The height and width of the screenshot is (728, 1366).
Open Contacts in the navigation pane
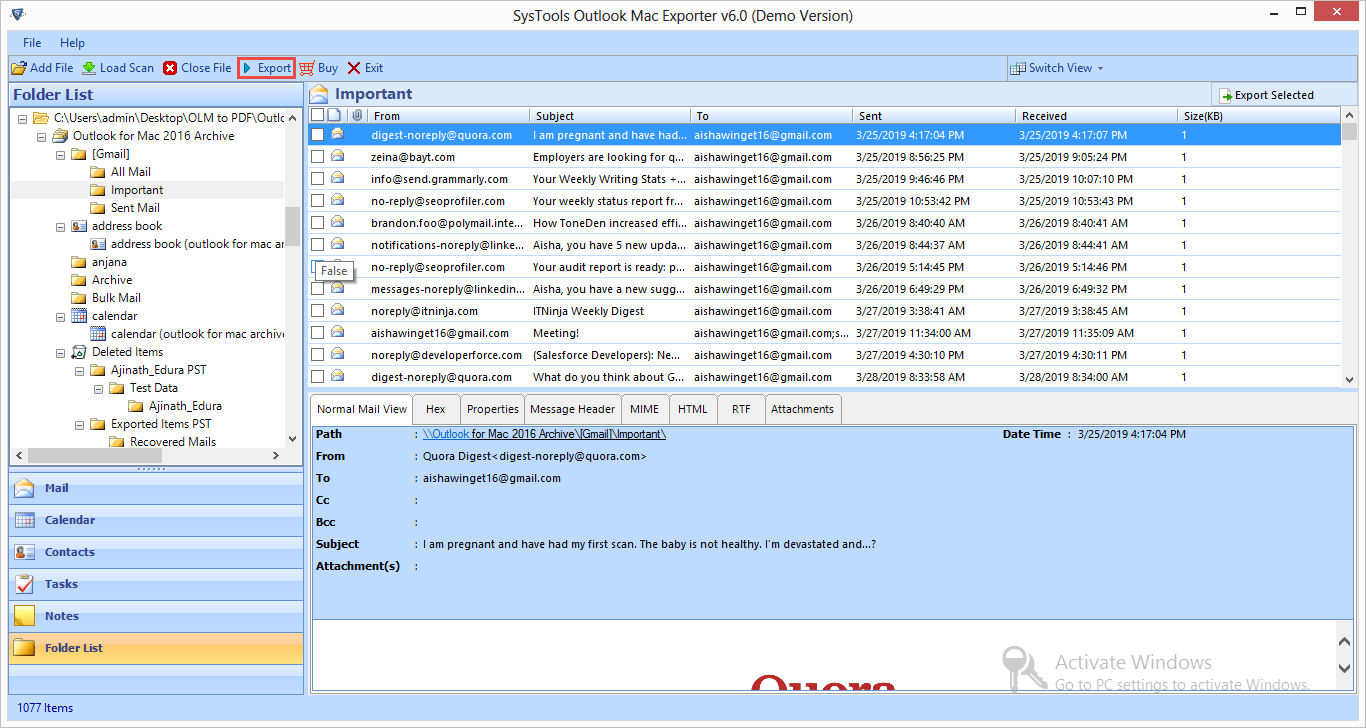pyautogui.click(x=69, y=552)
